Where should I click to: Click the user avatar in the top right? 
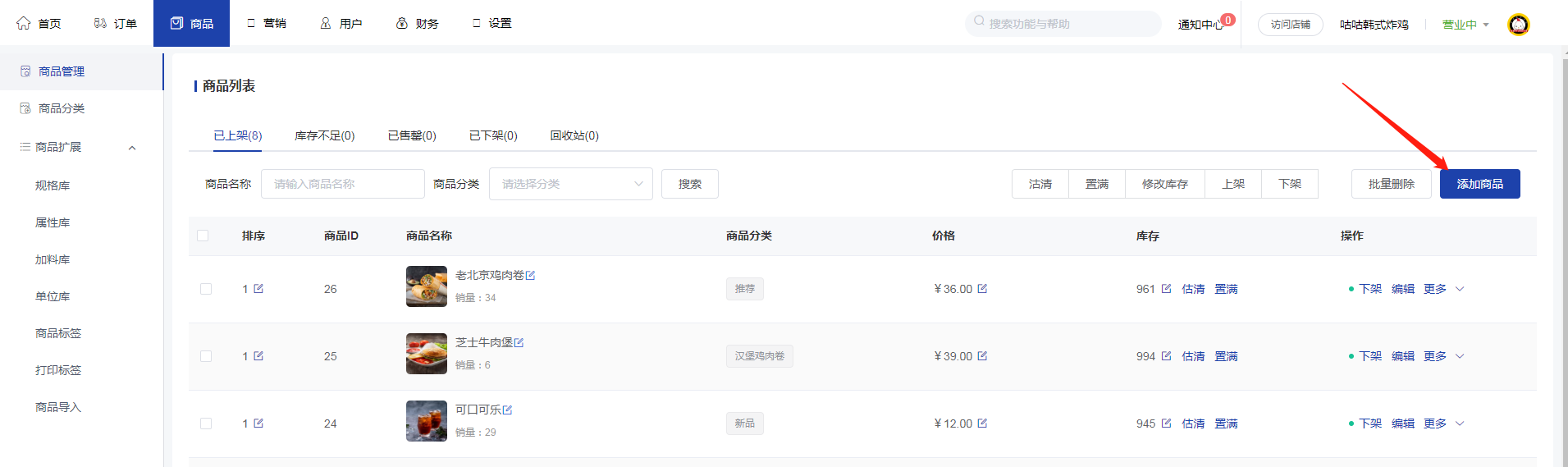click(1519, 25)
